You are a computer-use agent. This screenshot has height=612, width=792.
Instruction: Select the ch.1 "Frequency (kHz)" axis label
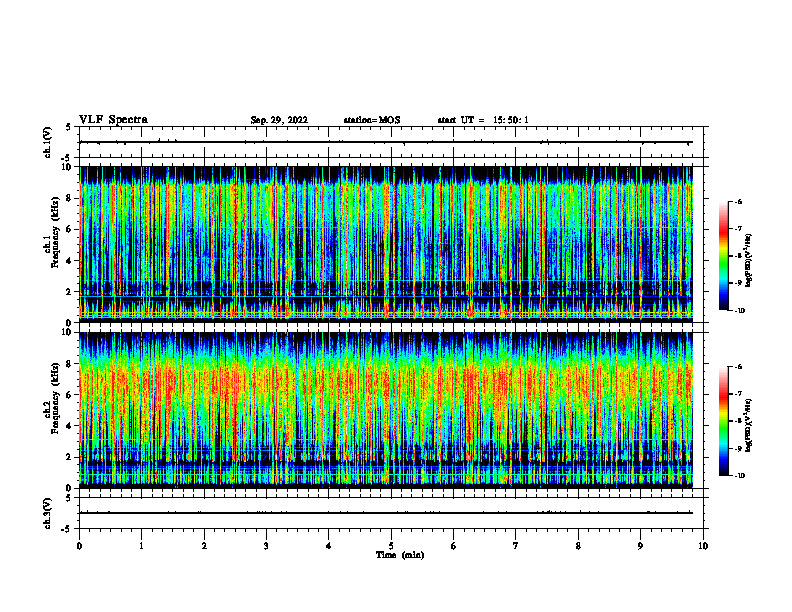(55, 232)
